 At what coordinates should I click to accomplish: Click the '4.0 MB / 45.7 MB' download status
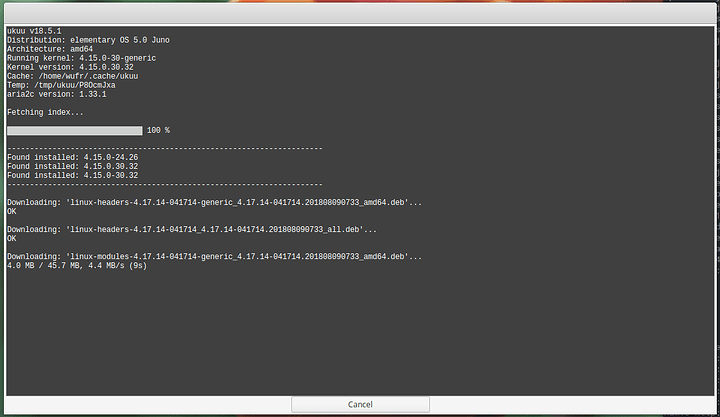point(77,266)
